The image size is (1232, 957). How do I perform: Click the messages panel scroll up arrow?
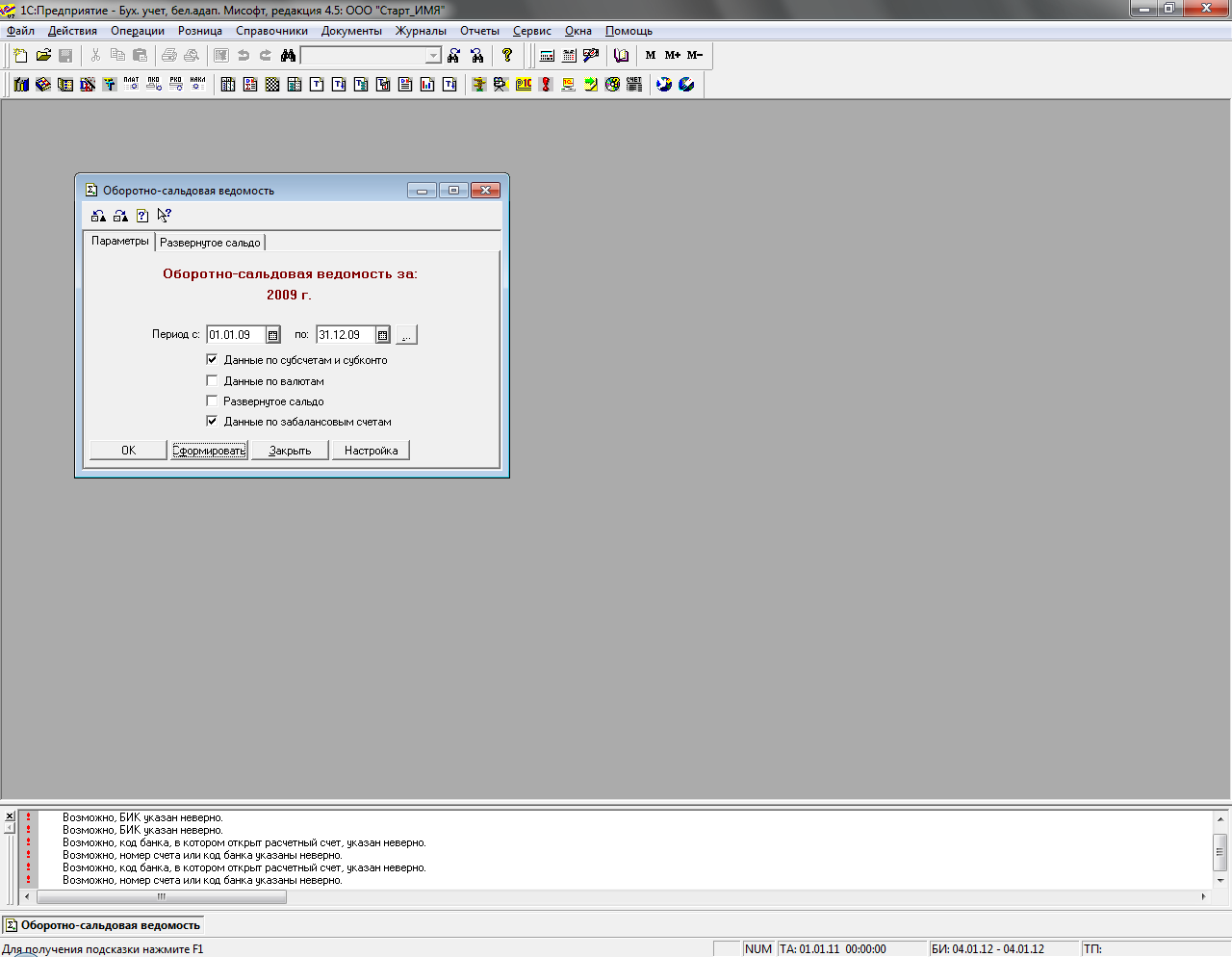[1220, 818]
